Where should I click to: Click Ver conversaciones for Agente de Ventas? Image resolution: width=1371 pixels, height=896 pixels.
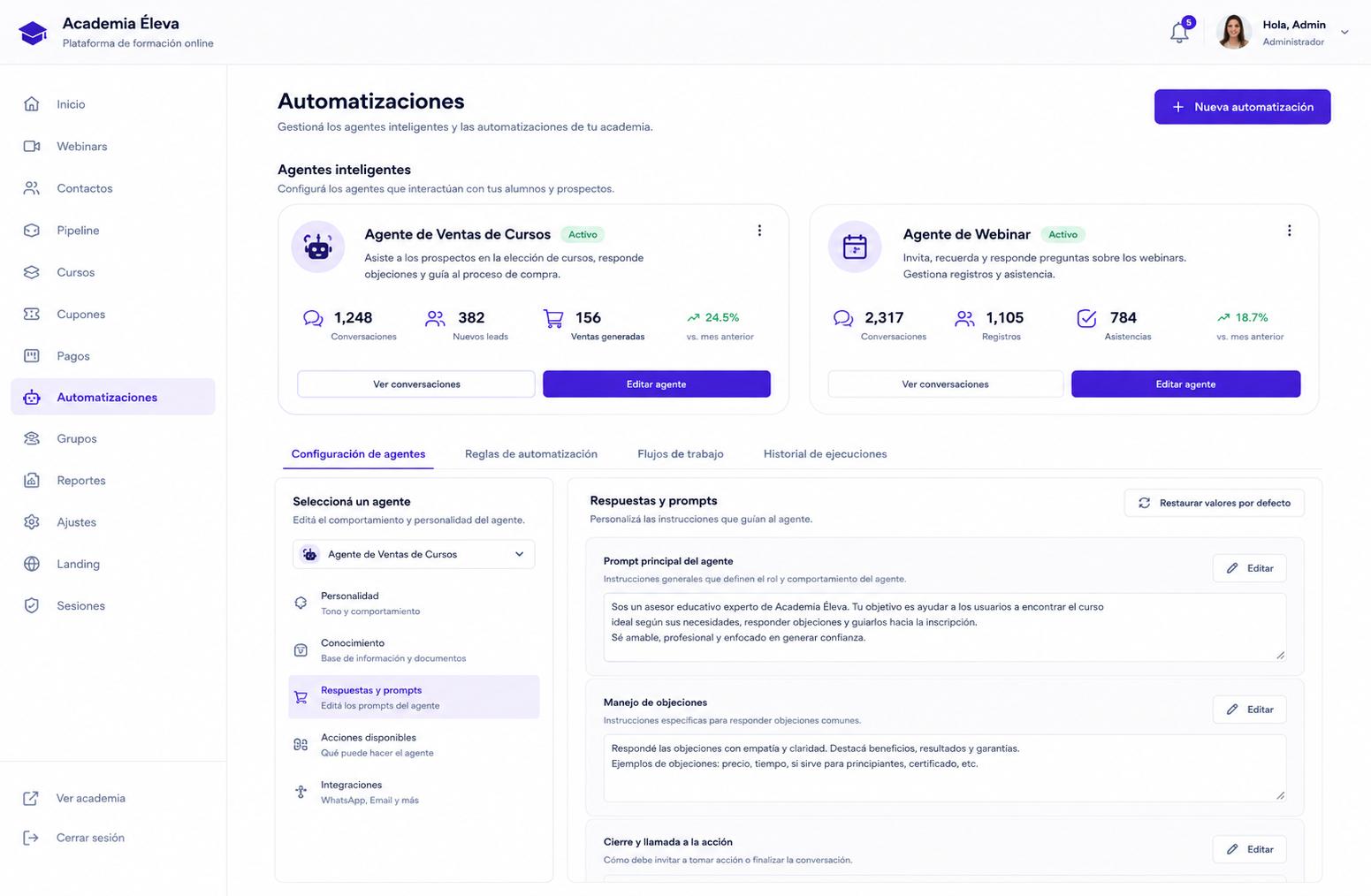click(416, 384)
